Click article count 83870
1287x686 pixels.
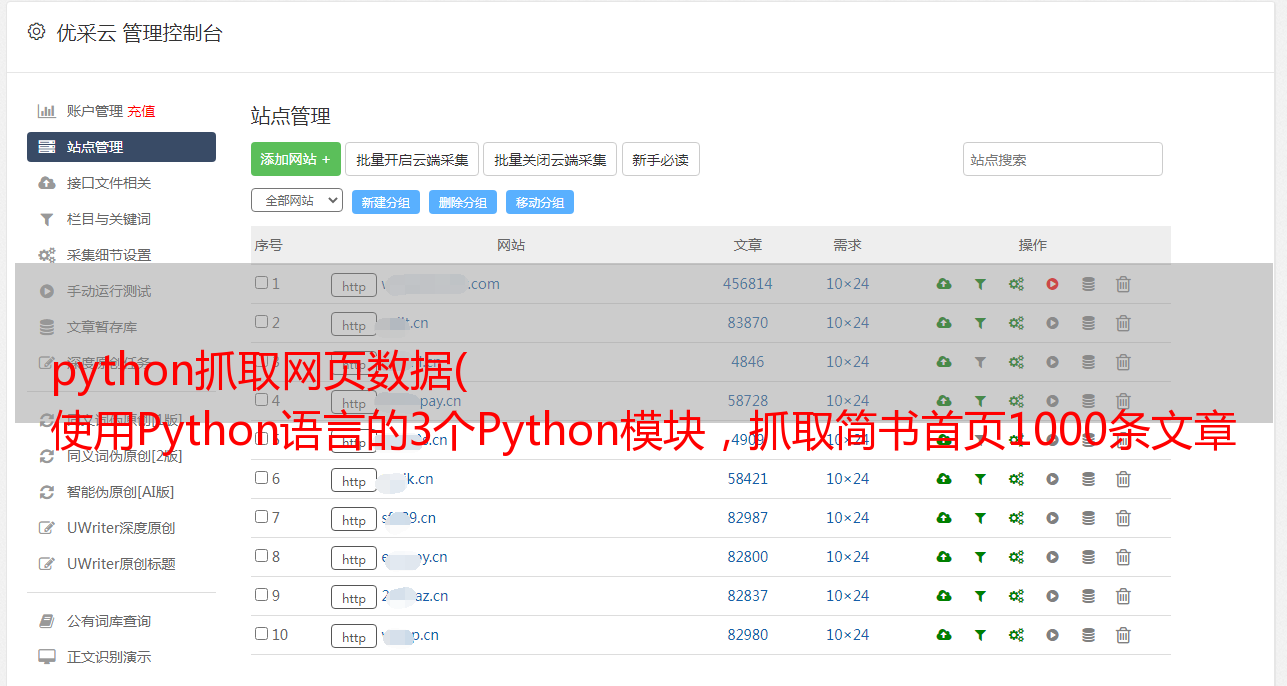click(x=748, y=323)
